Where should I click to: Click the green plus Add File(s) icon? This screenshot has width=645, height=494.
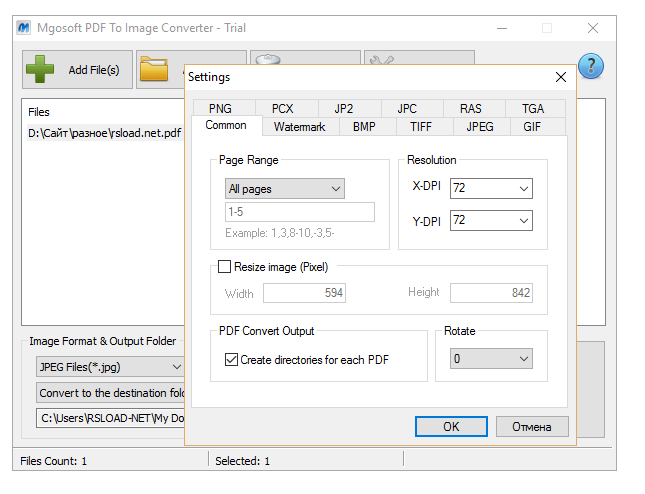(40, 69)
